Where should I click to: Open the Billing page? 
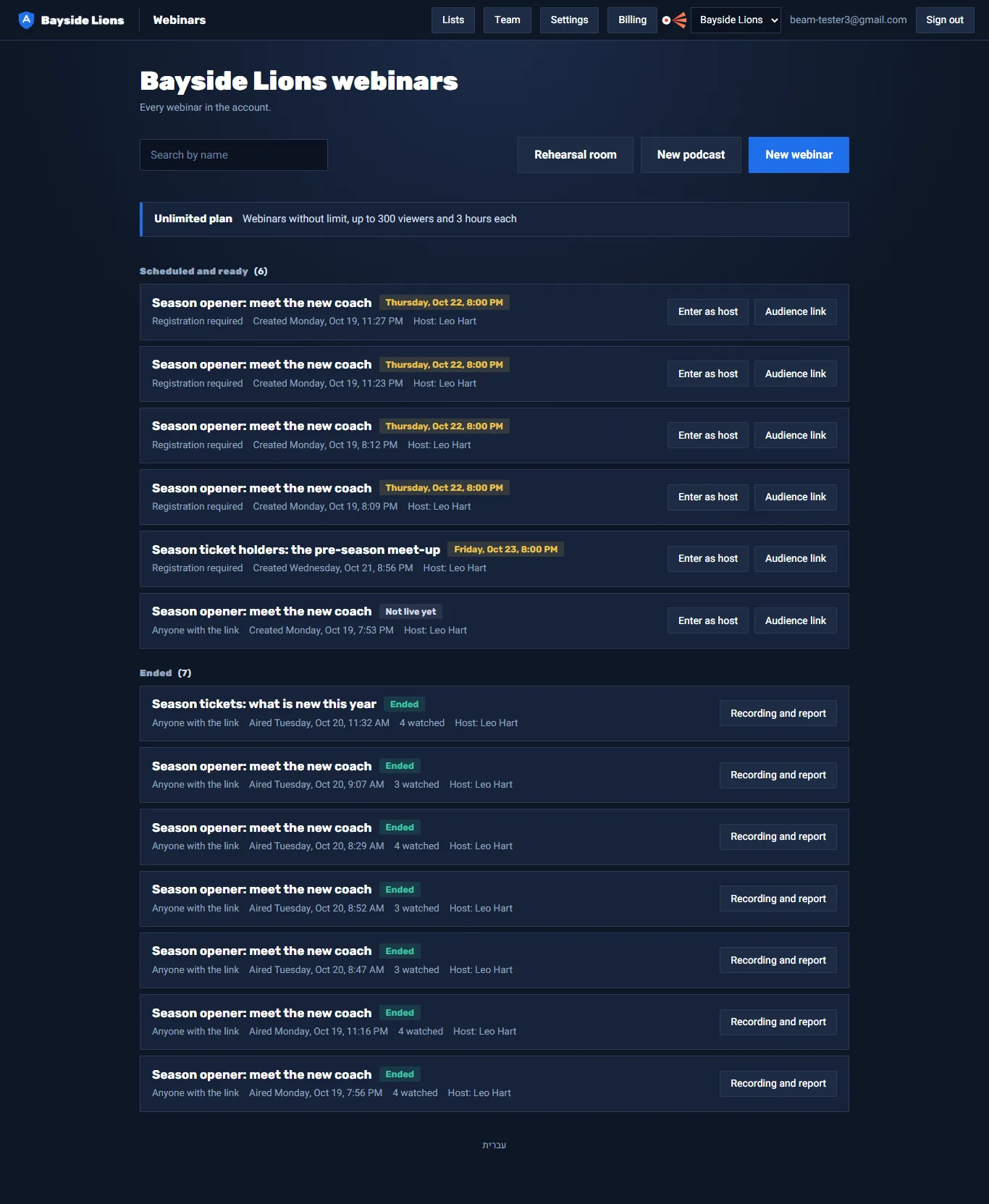(632, 20)
